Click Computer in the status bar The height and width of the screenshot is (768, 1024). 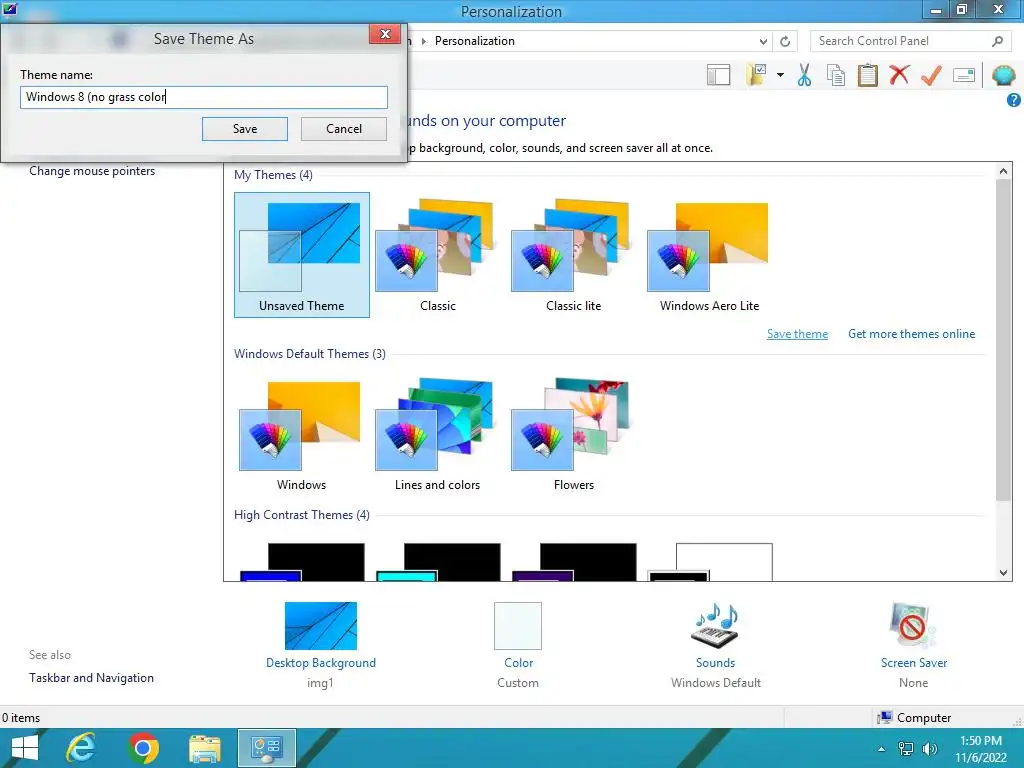[x=914, y=718]
